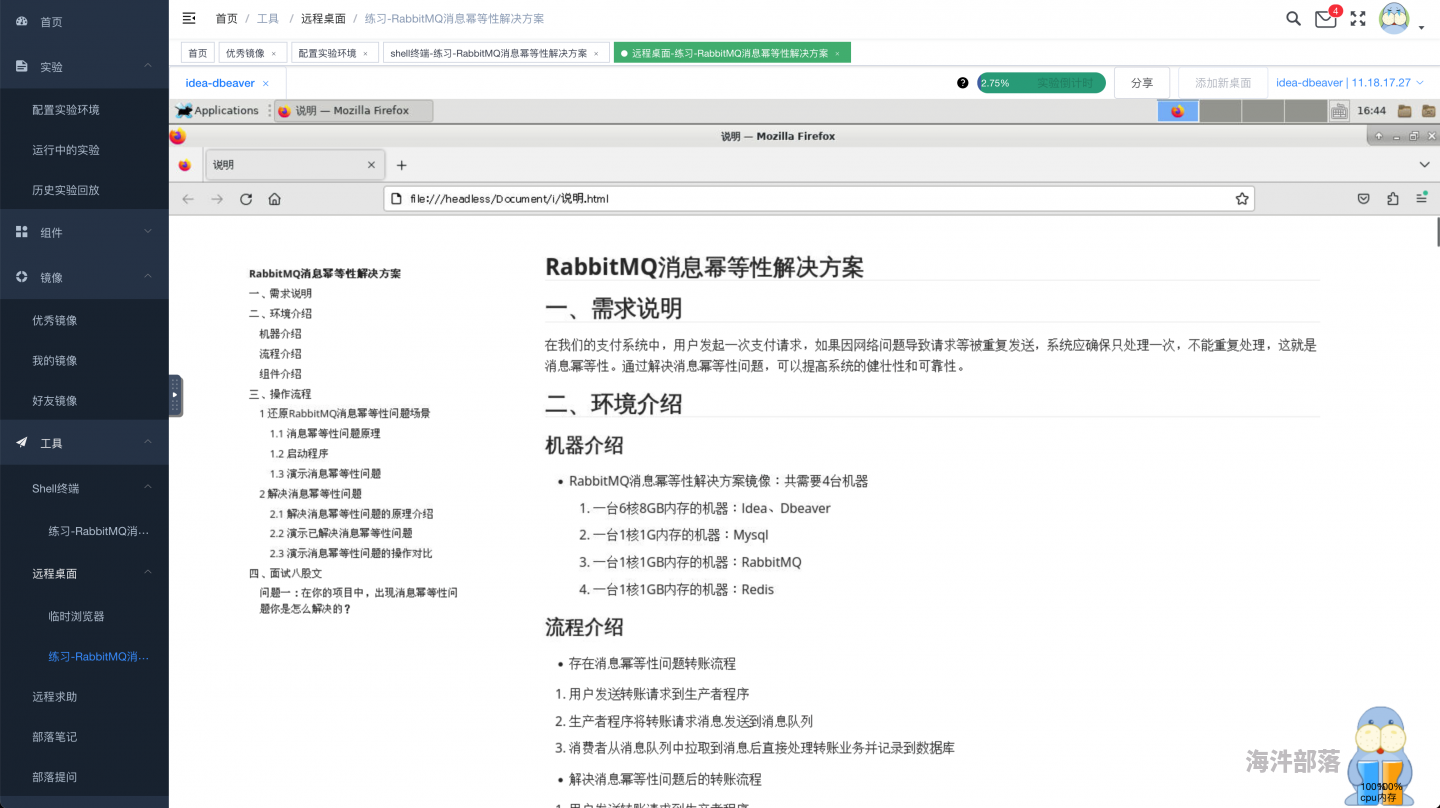
Task: Open a new Firefox tab
Action: click(x=401, y=165)
